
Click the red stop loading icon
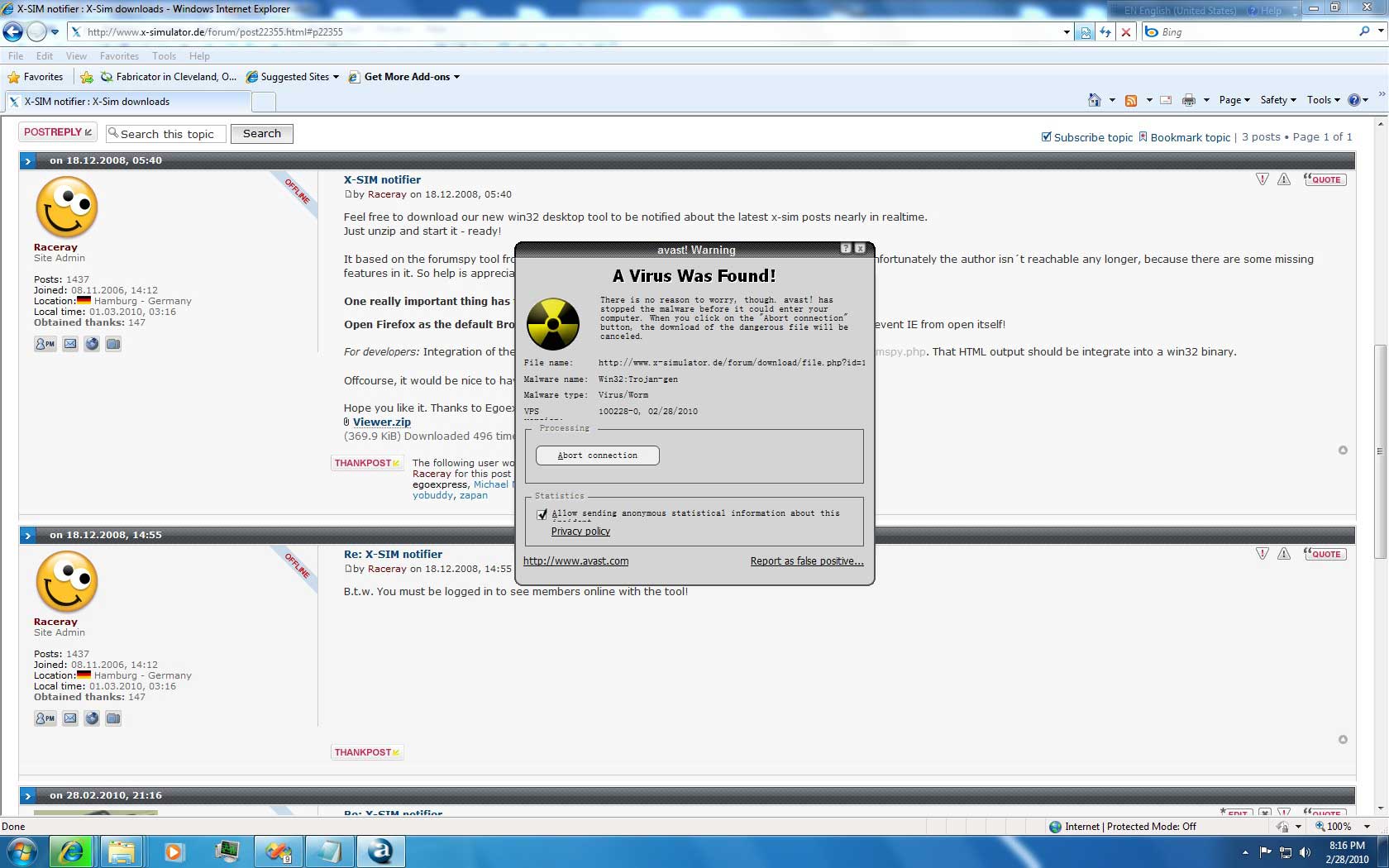click(1125, 32)
